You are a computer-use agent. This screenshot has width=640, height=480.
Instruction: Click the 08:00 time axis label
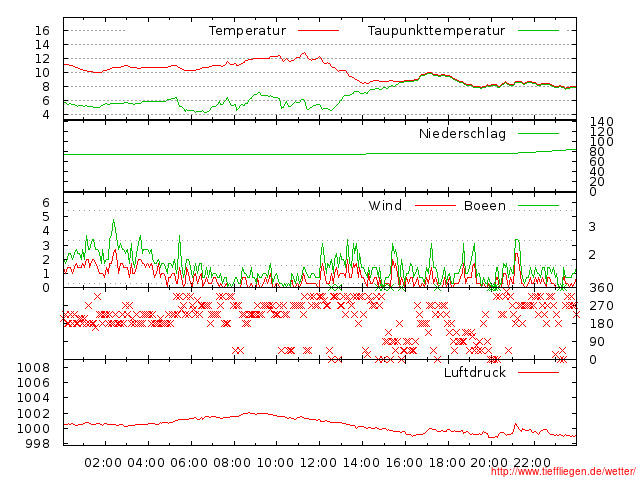click(232, 463)
